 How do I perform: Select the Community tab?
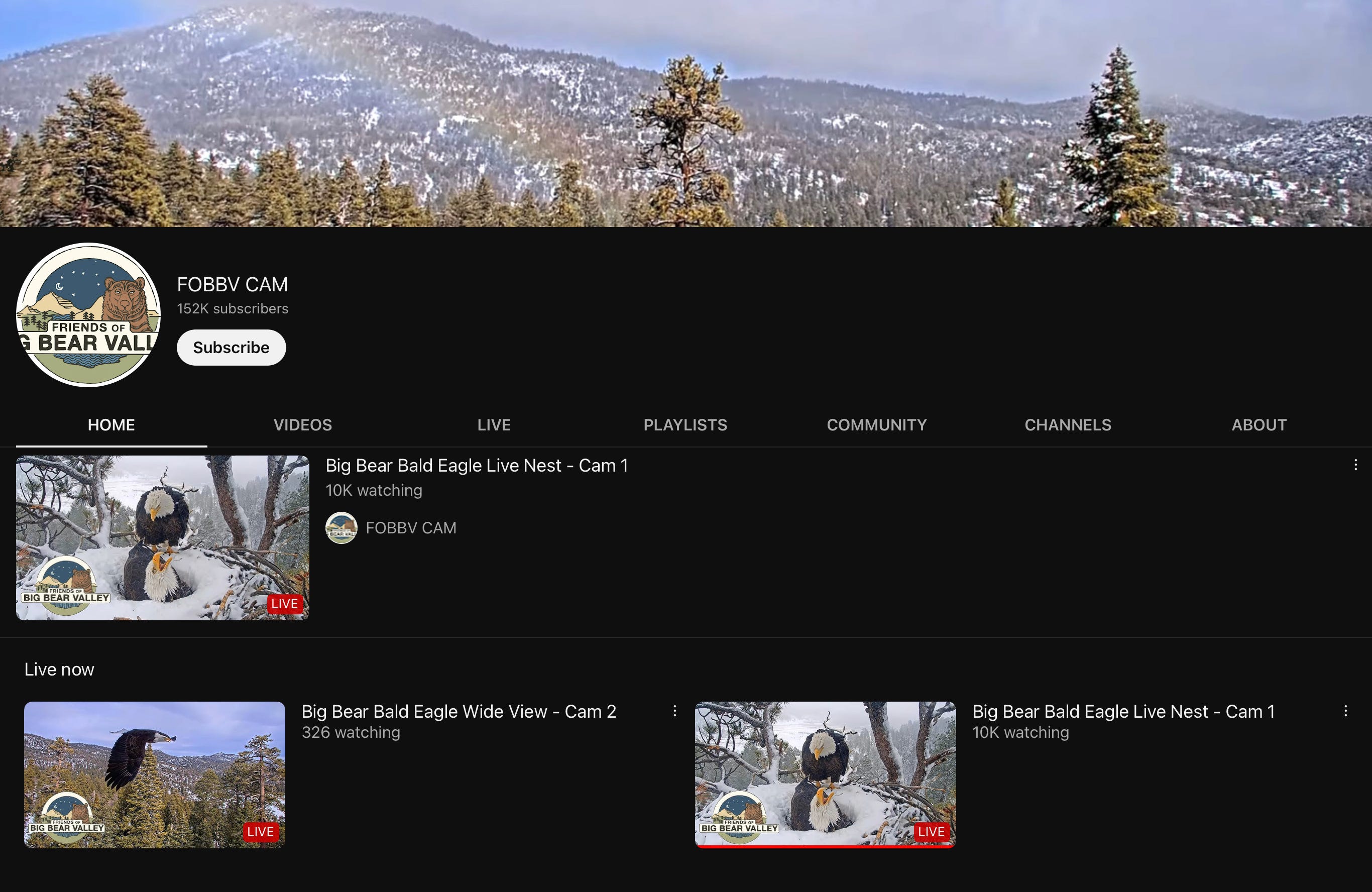coord(876,425)
